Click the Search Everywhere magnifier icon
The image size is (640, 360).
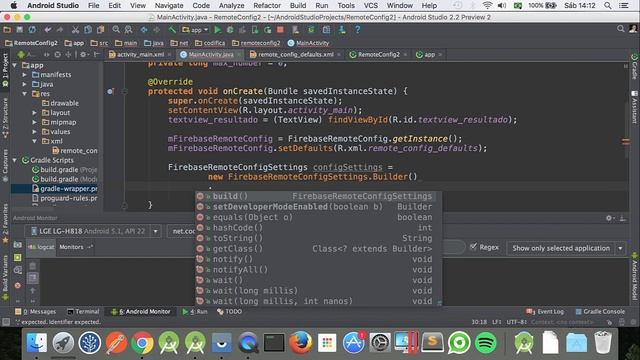tap(620, 29)
